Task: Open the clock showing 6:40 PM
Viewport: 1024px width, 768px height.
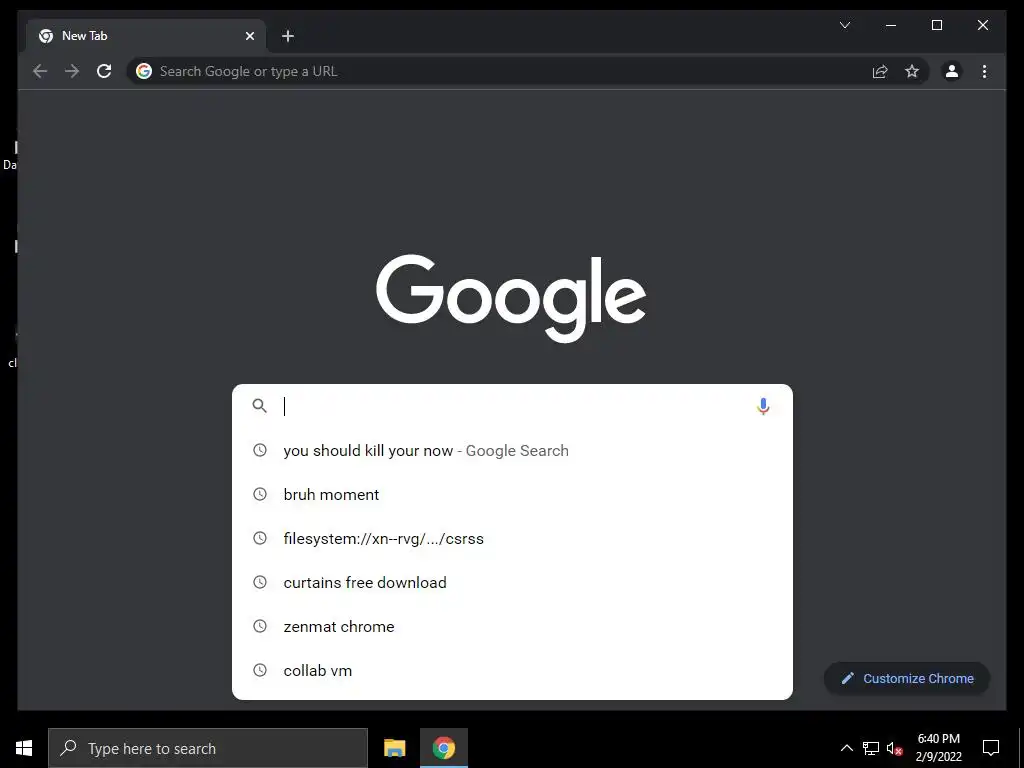Action: [x=938, y=748]
